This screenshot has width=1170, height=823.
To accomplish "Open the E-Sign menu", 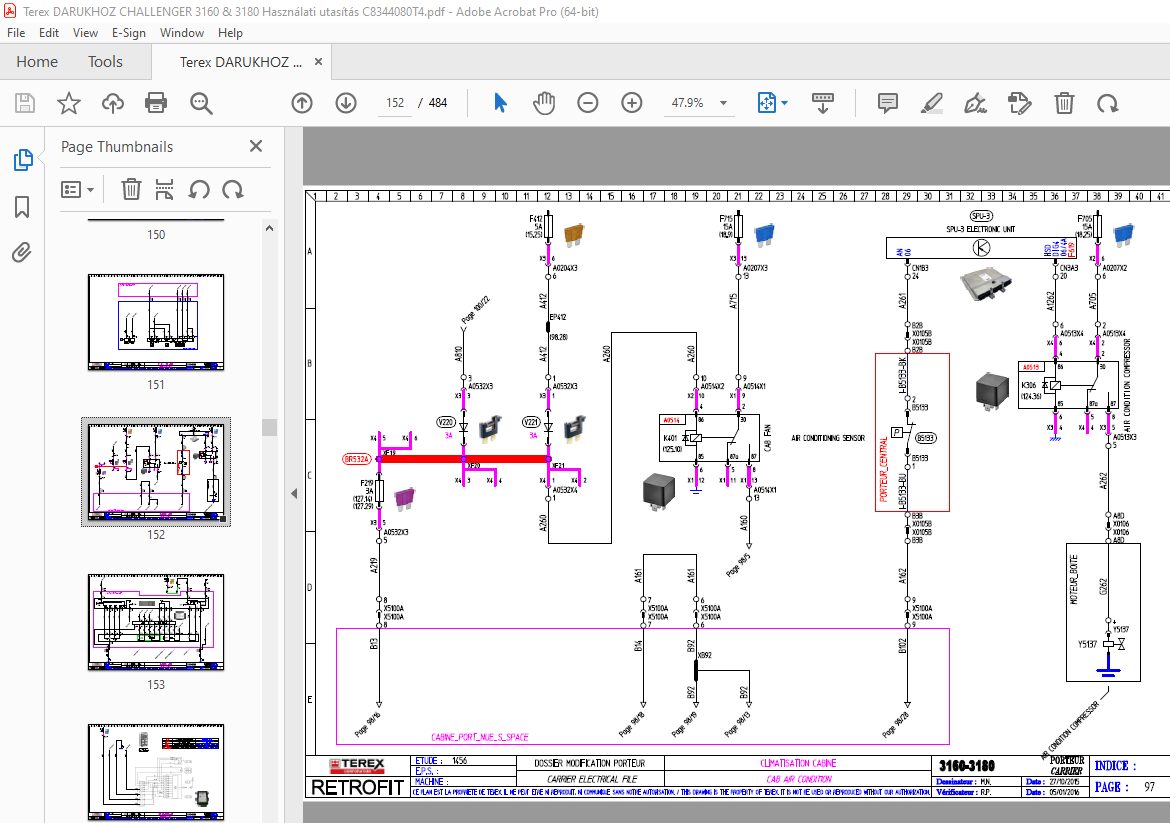I will coord(128,33).
